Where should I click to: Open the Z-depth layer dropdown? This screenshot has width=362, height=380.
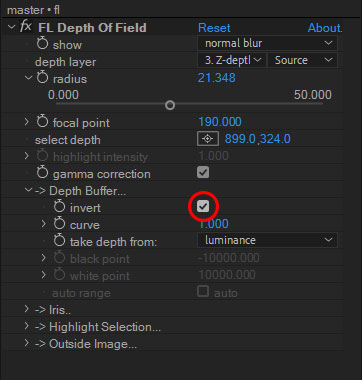point(232,60)
